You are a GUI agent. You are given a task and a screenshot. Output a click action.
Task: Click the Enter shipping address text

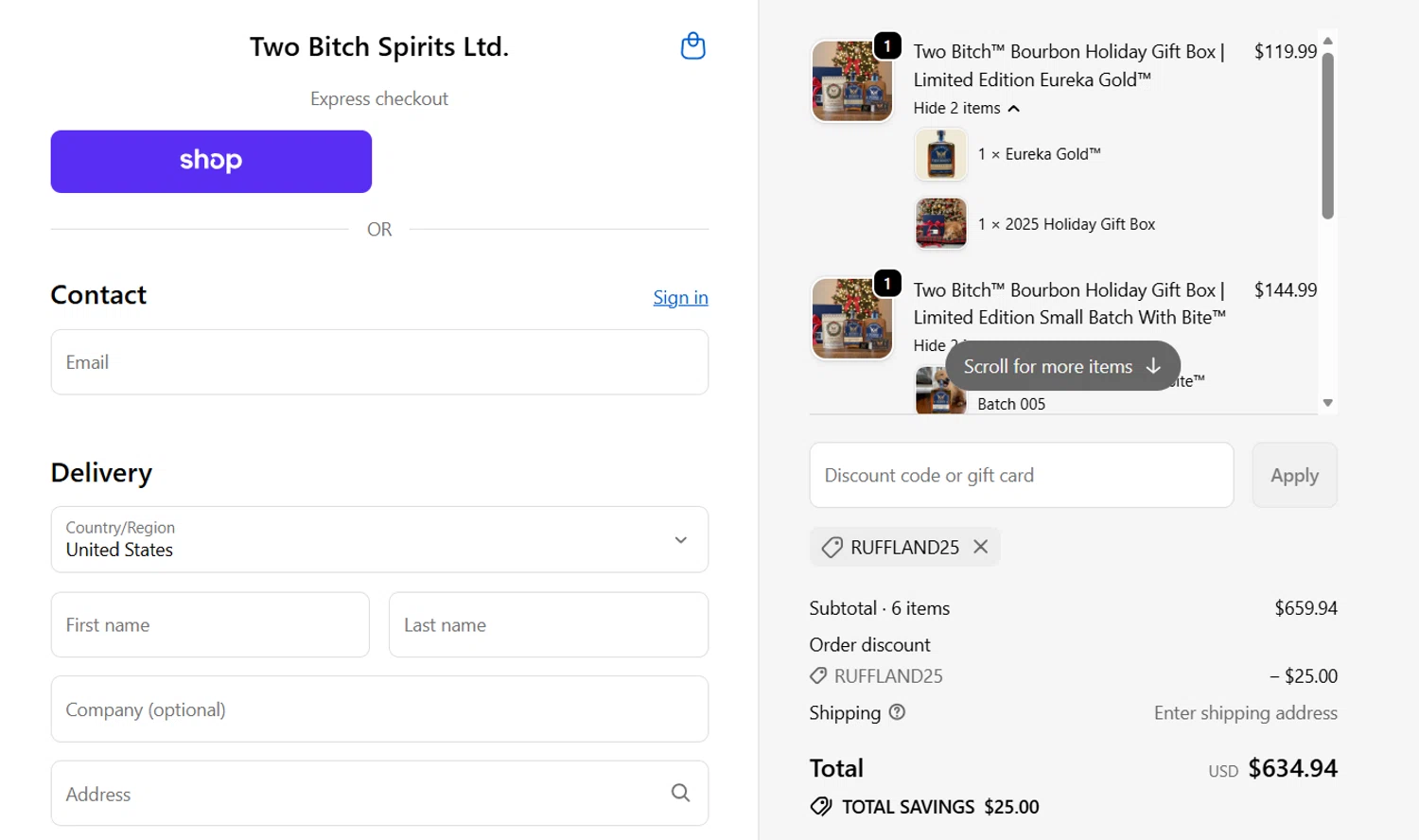tap(1245, 713)
